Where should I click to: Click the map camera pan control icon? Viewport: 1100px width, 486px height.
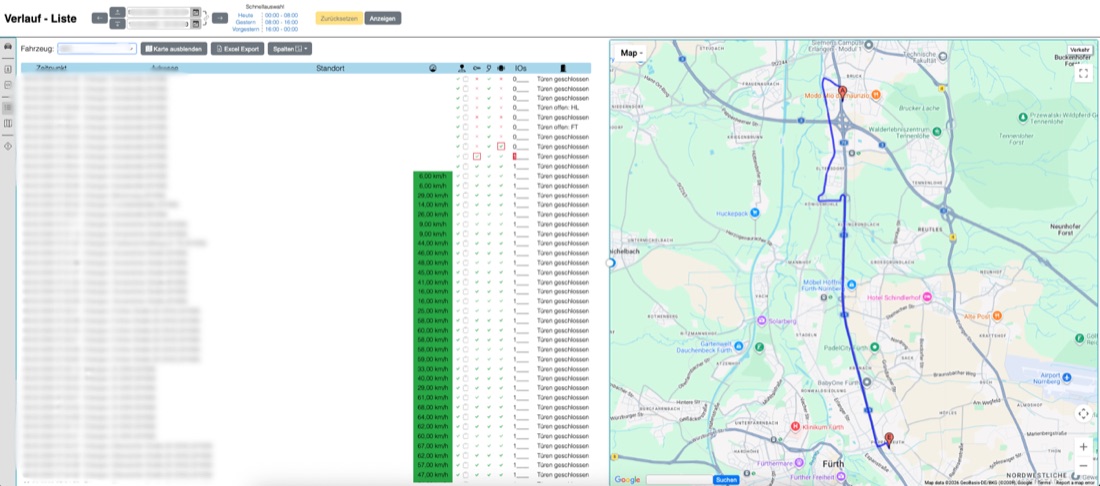tap(1083, 414)
